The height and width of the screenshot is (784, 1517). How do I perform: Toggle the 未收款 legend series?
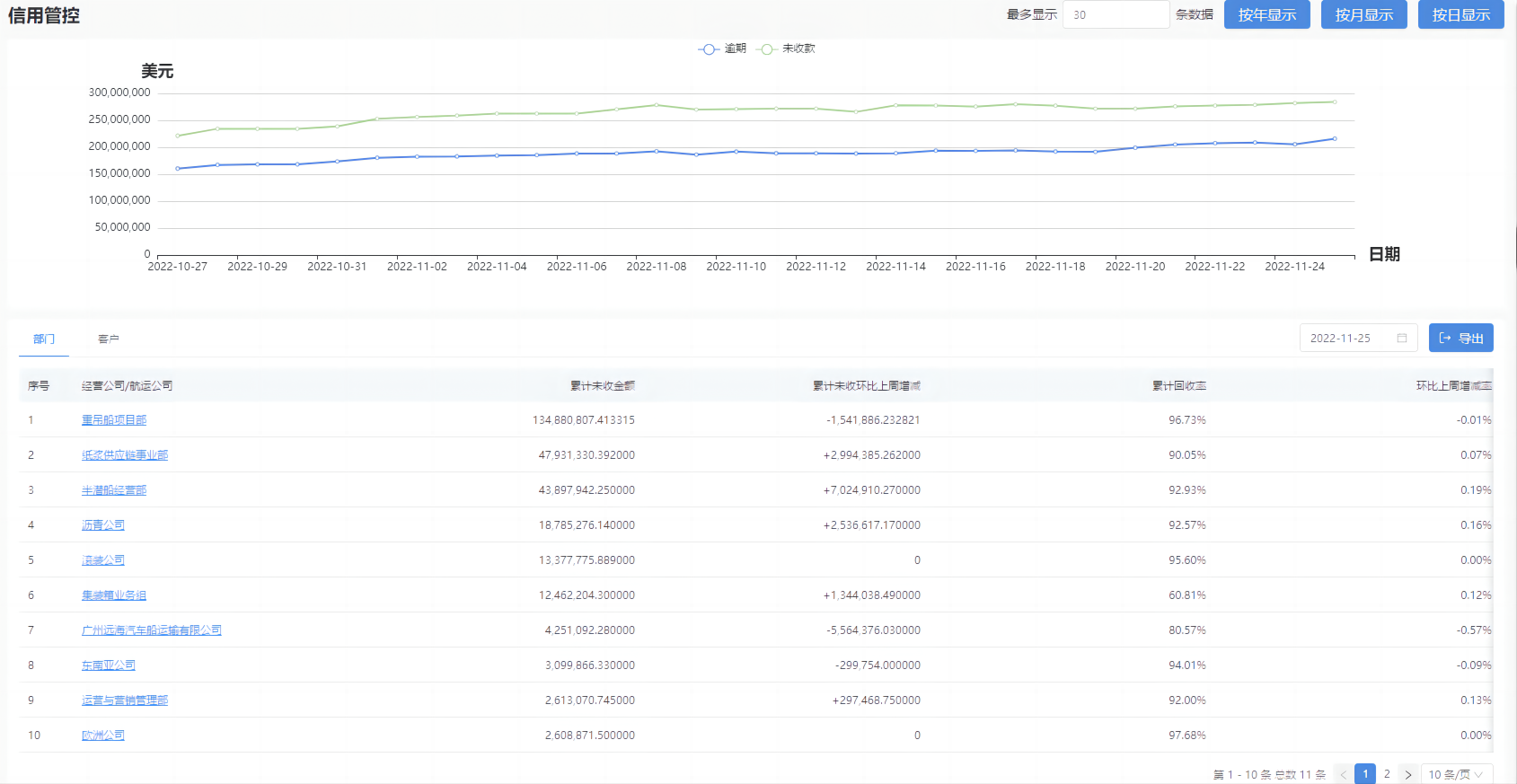[786, 48]
